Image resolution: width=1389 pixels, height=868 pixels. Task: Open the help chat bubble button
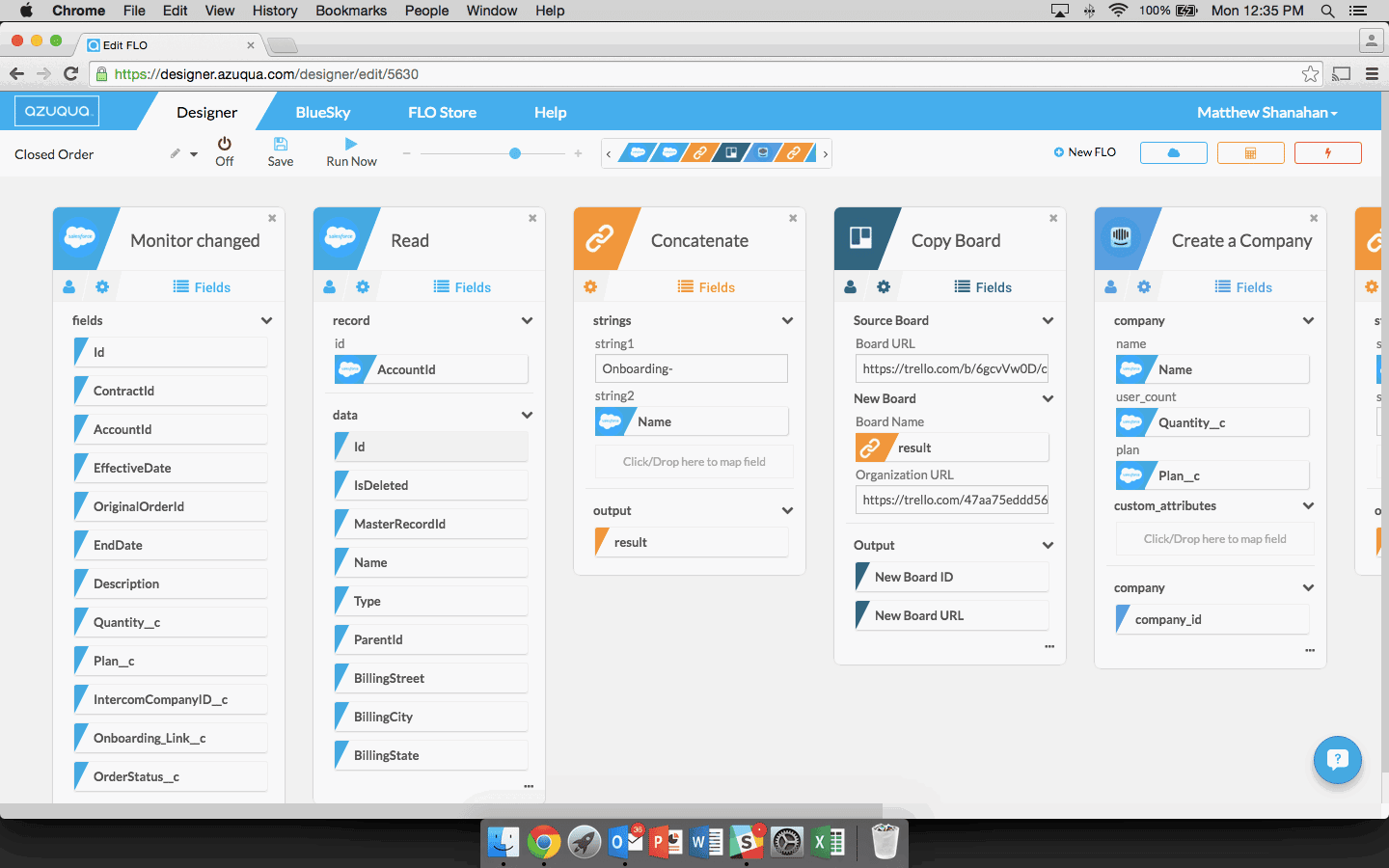[1337, 760]
